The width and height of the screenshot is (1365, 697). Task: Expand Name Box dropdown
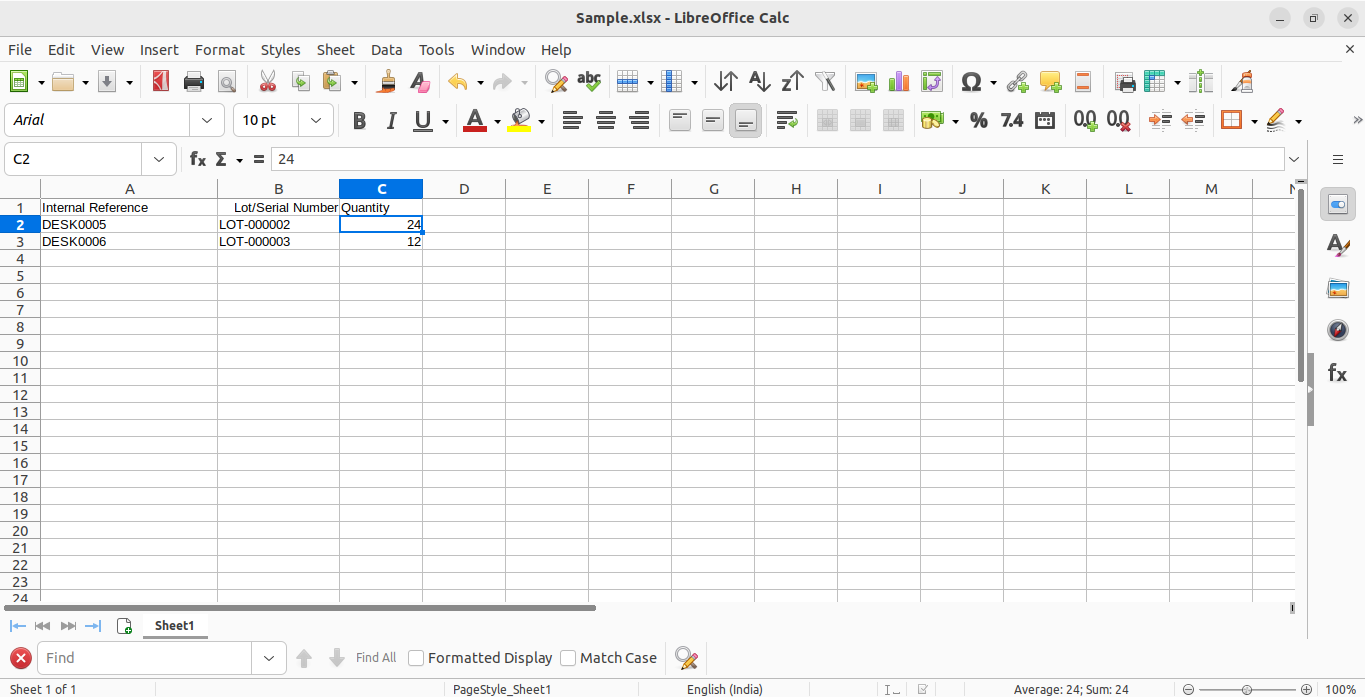[x=159, y=159]
